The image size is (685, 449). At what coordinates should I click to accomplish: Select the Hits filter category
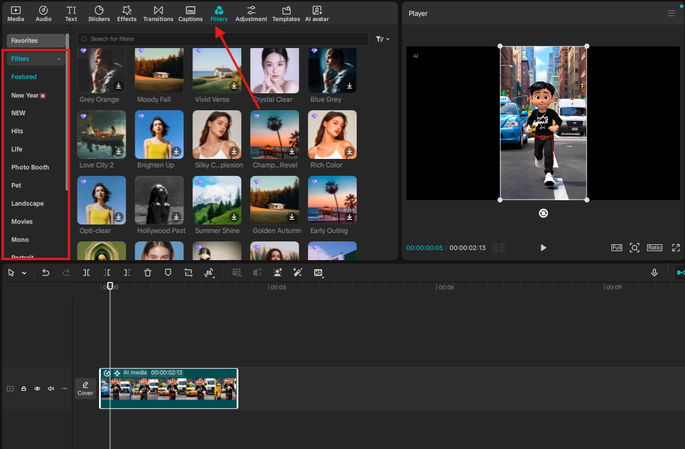(17, 131)
